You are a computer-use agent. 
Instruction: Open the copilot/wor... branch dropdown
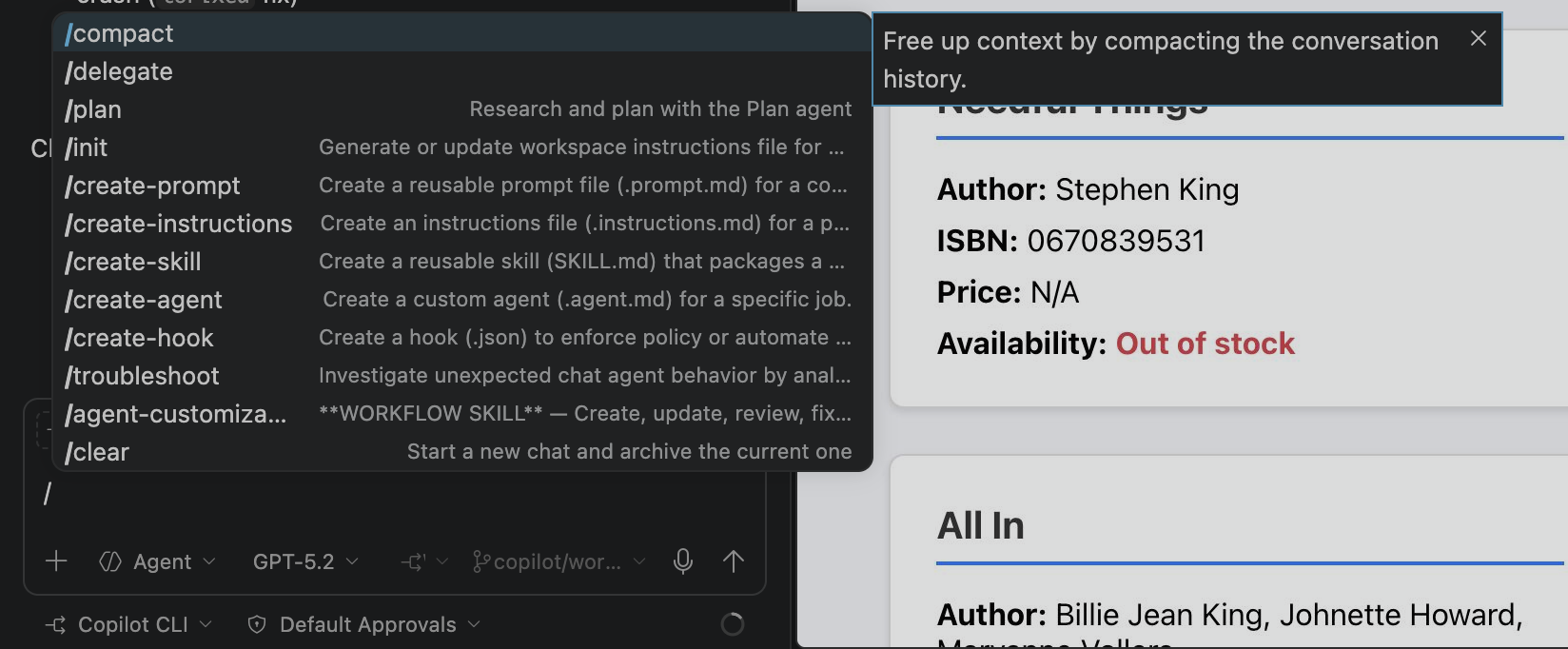coord(559,561)
